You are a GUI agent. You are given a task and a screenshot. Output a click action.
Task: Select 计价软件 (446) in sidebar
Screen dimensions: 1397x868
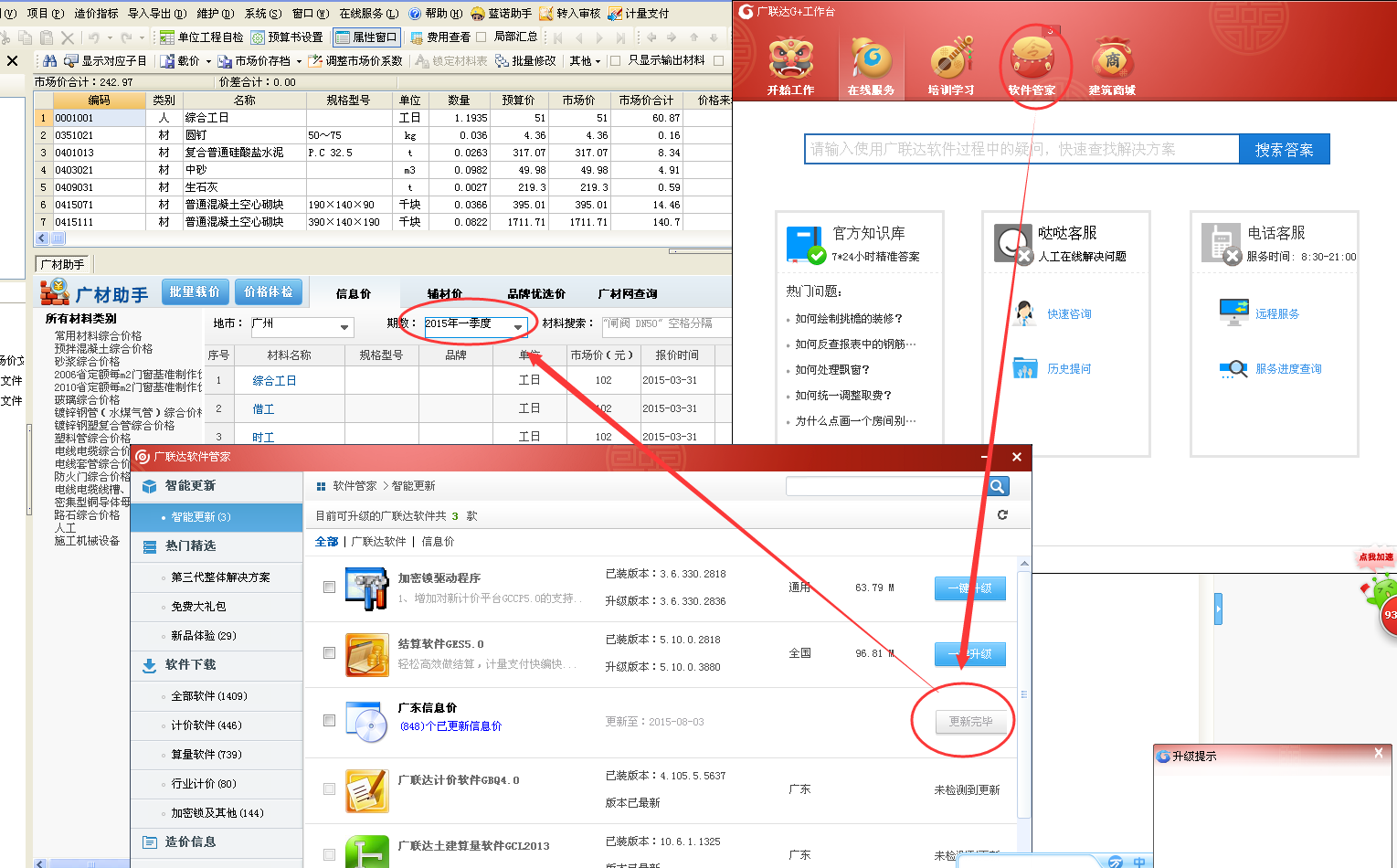pos(217,725)
